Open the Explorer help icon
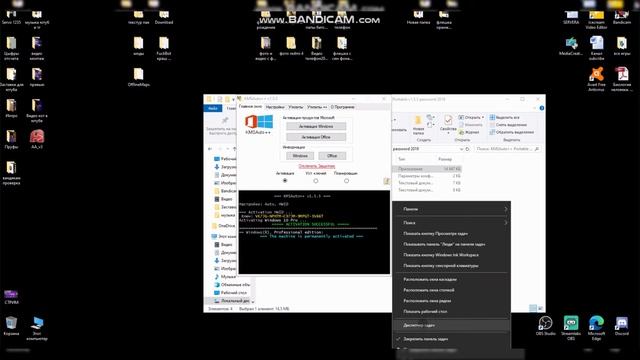The width and height of the screenshot is (640, 360). click(542, 108)
